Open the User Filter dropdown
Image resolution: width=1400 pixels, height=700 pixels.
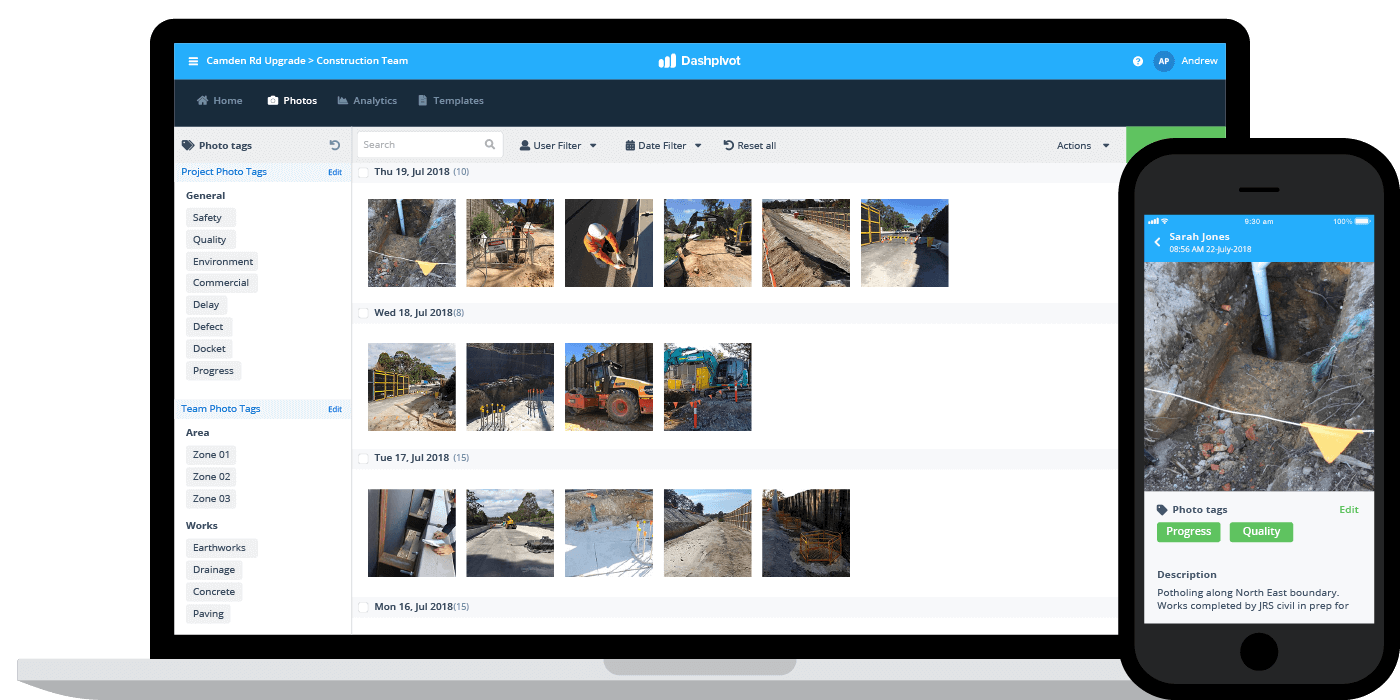click(558, 145)
